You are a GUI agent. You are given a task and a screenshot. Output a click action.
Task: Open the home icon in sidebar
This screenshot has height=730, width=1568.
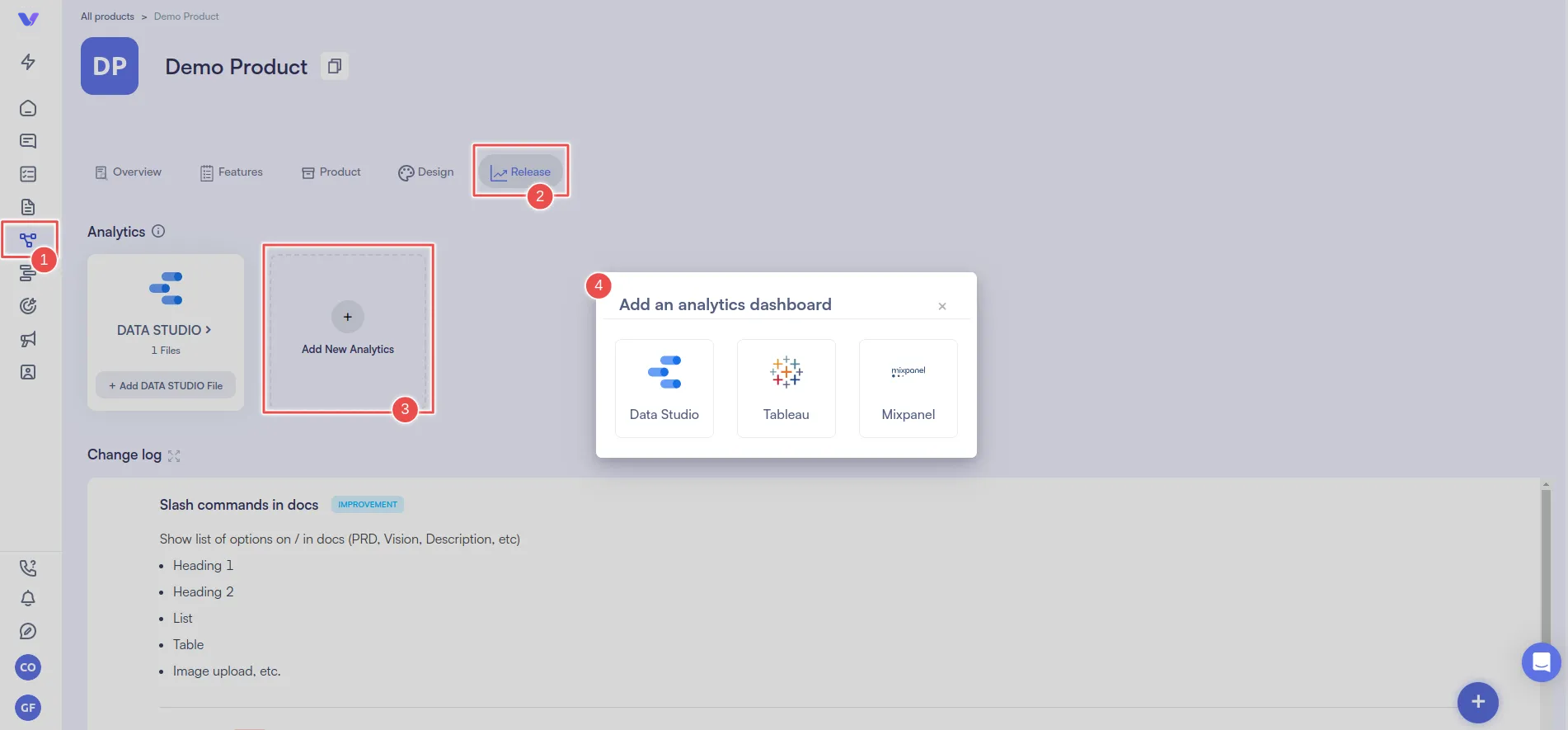coord(28,108)
